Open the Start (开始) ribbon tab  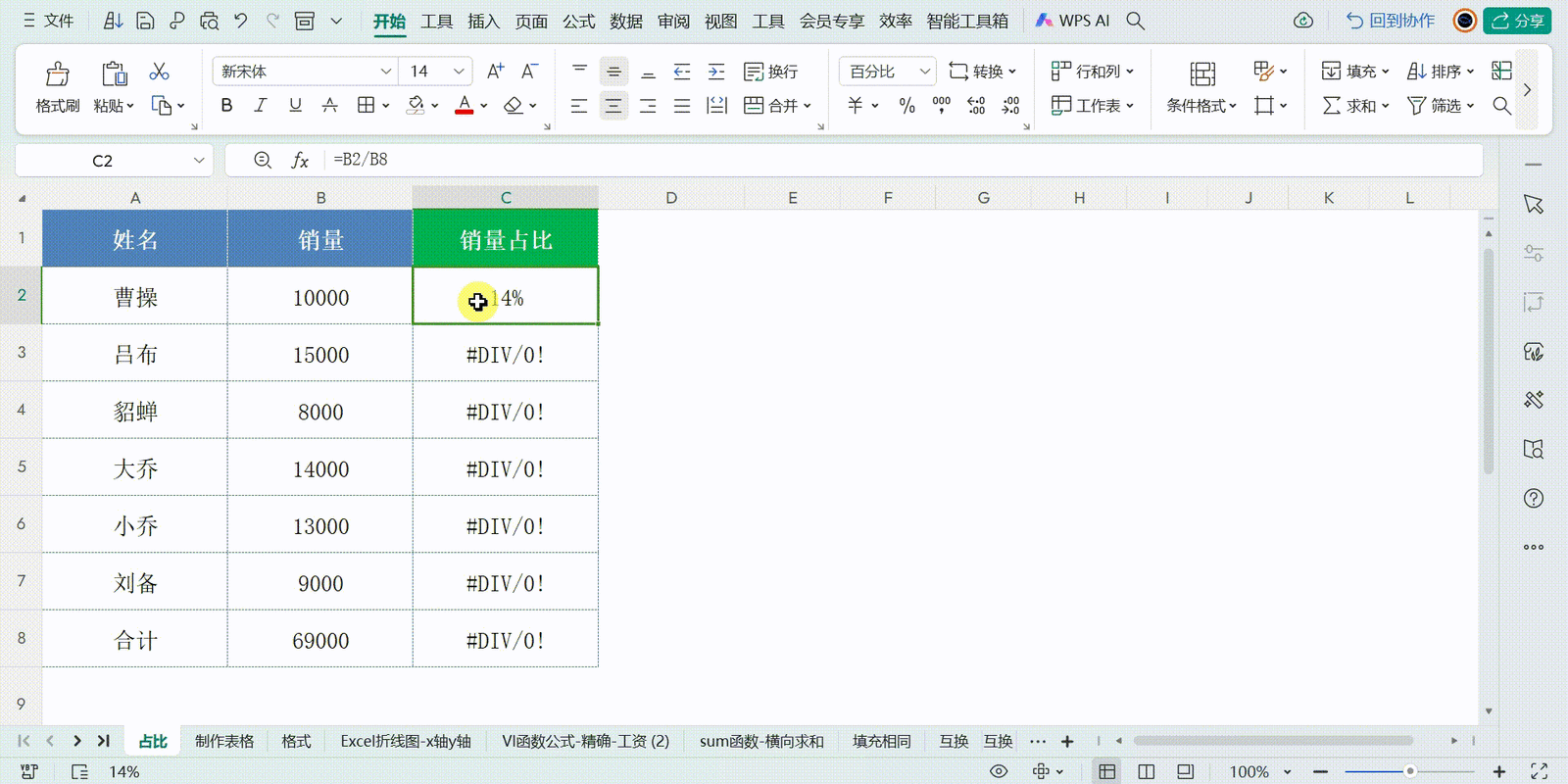pos(389,21)
